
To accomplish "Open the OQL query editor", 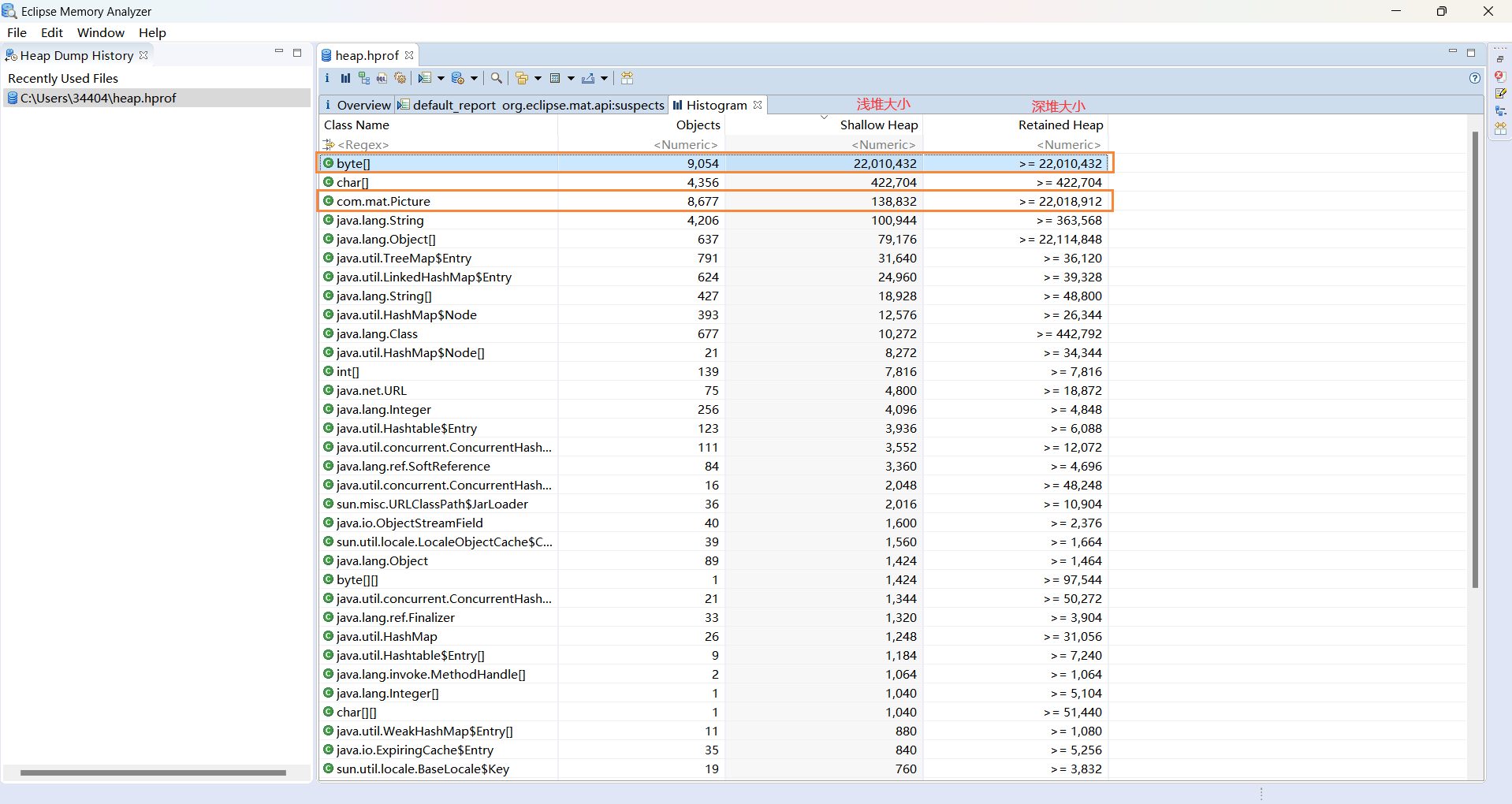I will click(382, 78).
